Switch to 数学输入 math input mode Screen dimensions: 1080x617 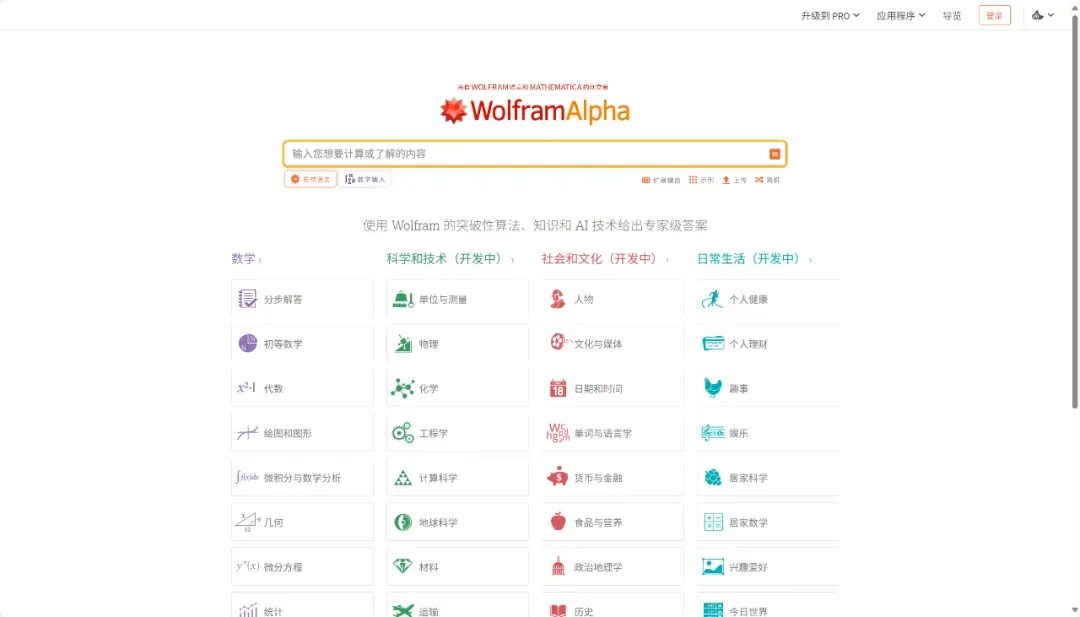point(365,179)
